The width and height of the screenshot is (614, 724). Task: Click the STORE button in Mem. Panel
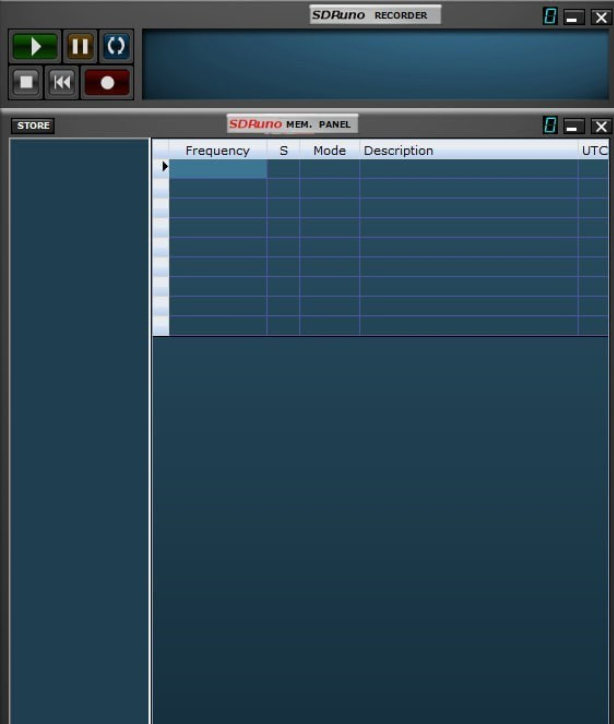pyautogui.click(x=33, y=126)
